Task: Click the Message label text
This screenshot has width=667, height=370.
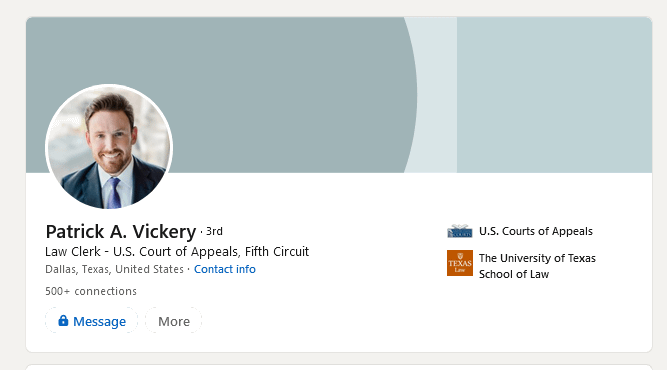Action: pyautogui.click(x=100, y=322)
